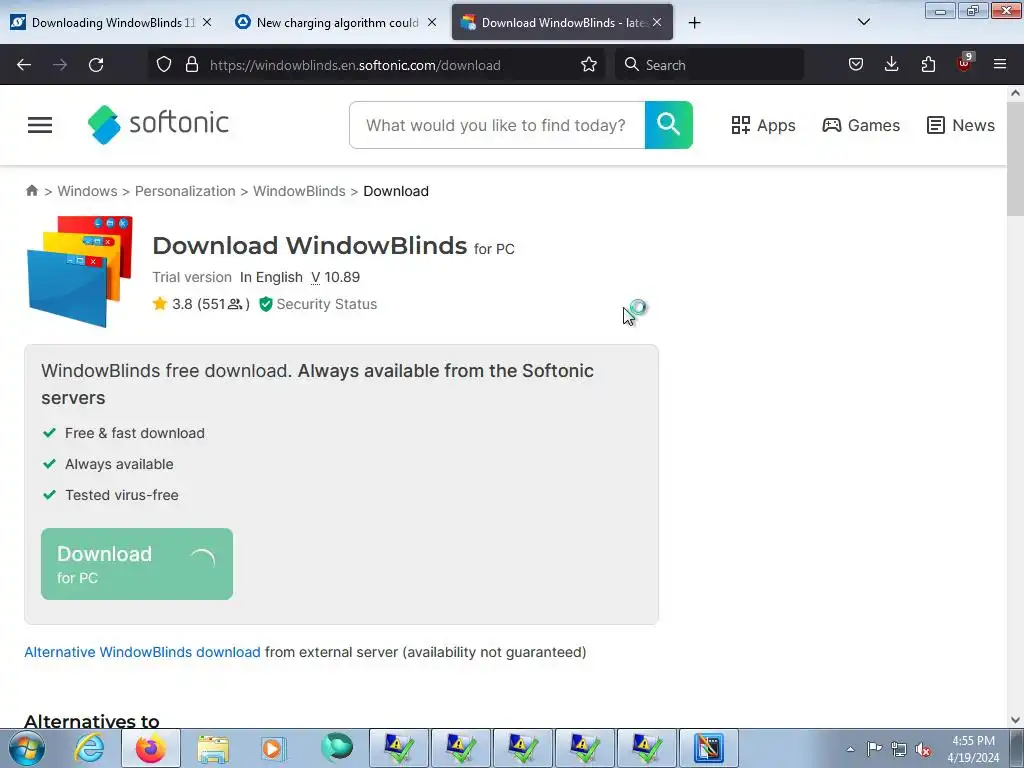Screen dimensions: 1024x768
Task: Open the Alternative WindowBlinds download link
Action: [142, 652]
